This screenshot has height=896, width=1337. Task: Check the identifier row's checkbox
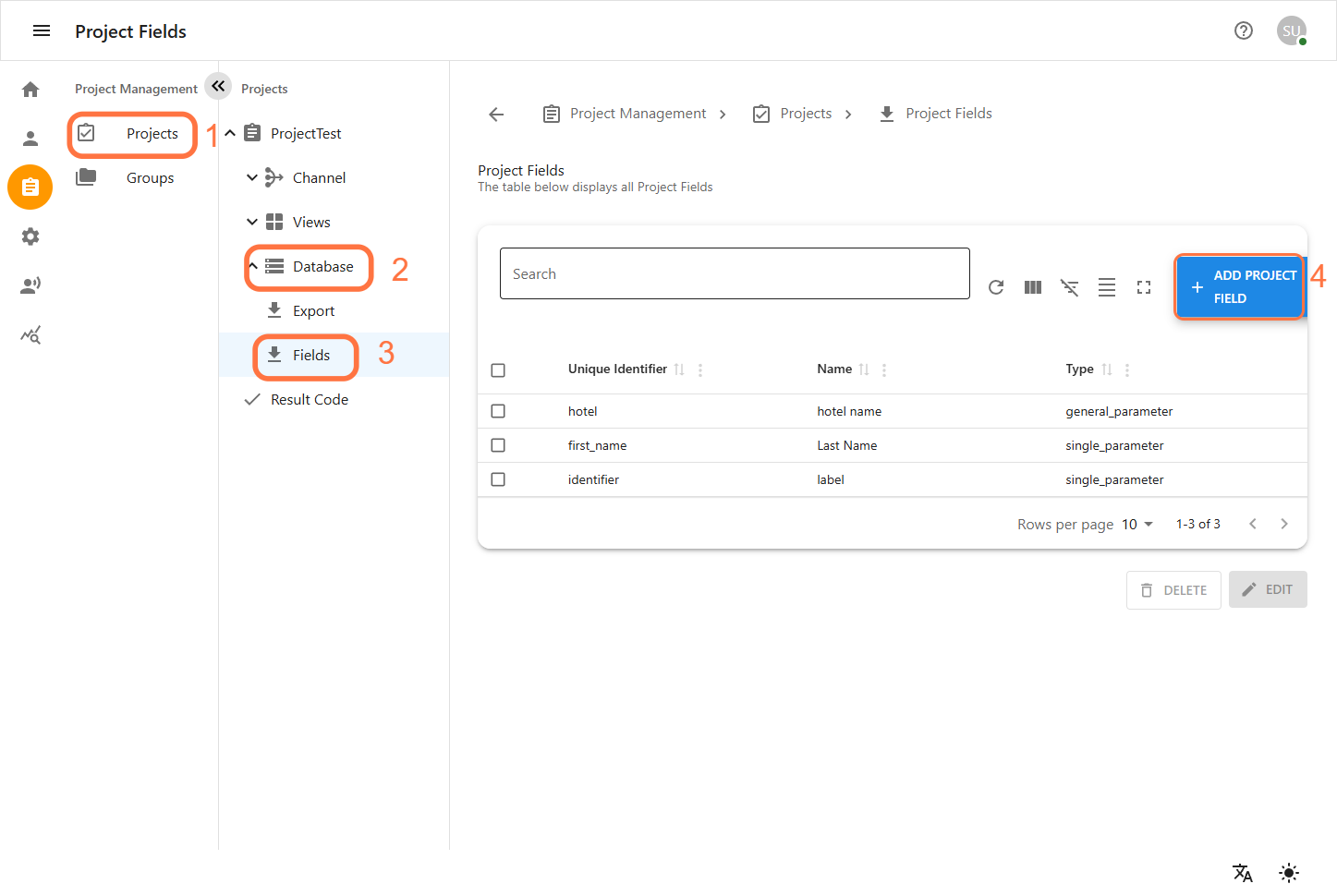(498, 478)
